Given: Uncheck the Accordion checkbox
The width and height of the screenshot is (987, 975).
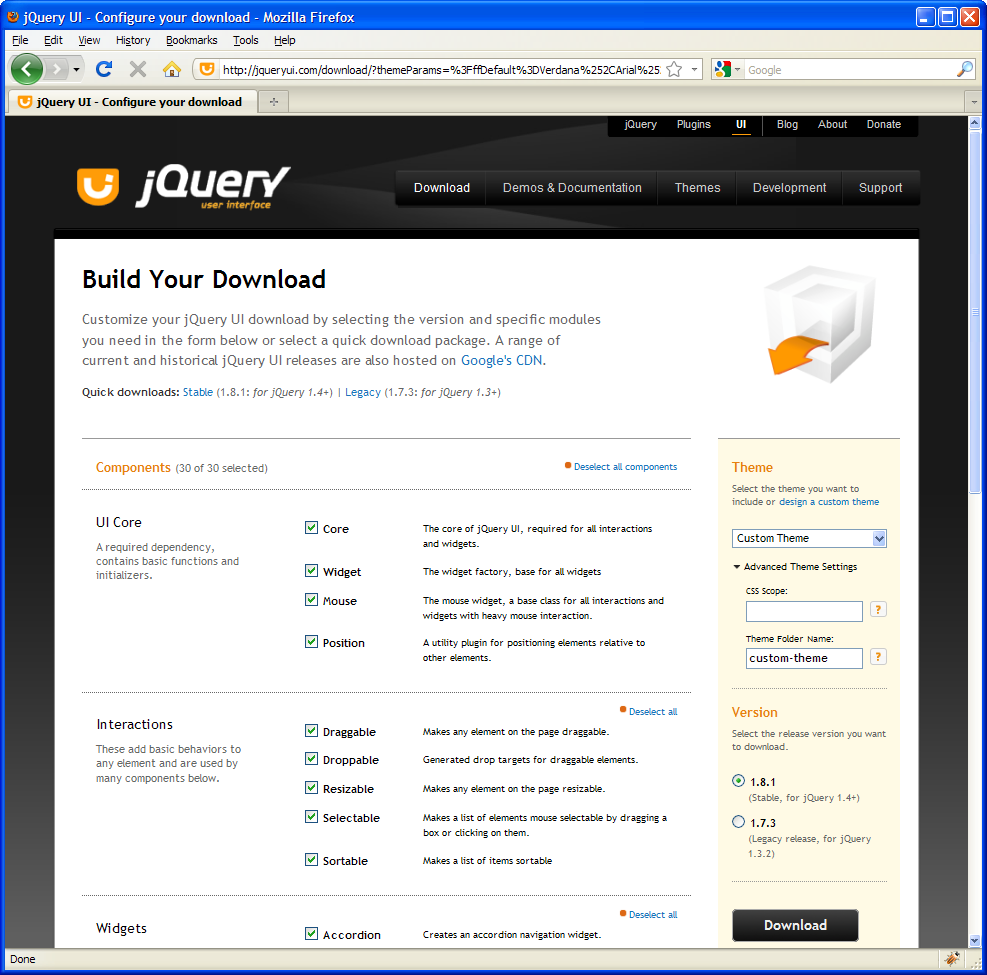Looking at the screenshot, I should 311,933.
